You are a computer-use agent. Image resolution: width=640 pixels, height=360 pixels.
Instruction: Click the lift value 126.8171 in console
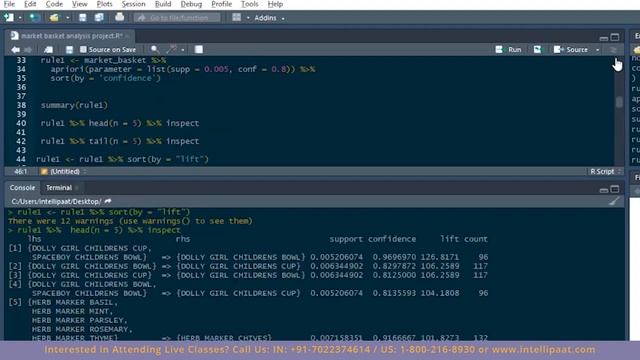coord(440,257)
